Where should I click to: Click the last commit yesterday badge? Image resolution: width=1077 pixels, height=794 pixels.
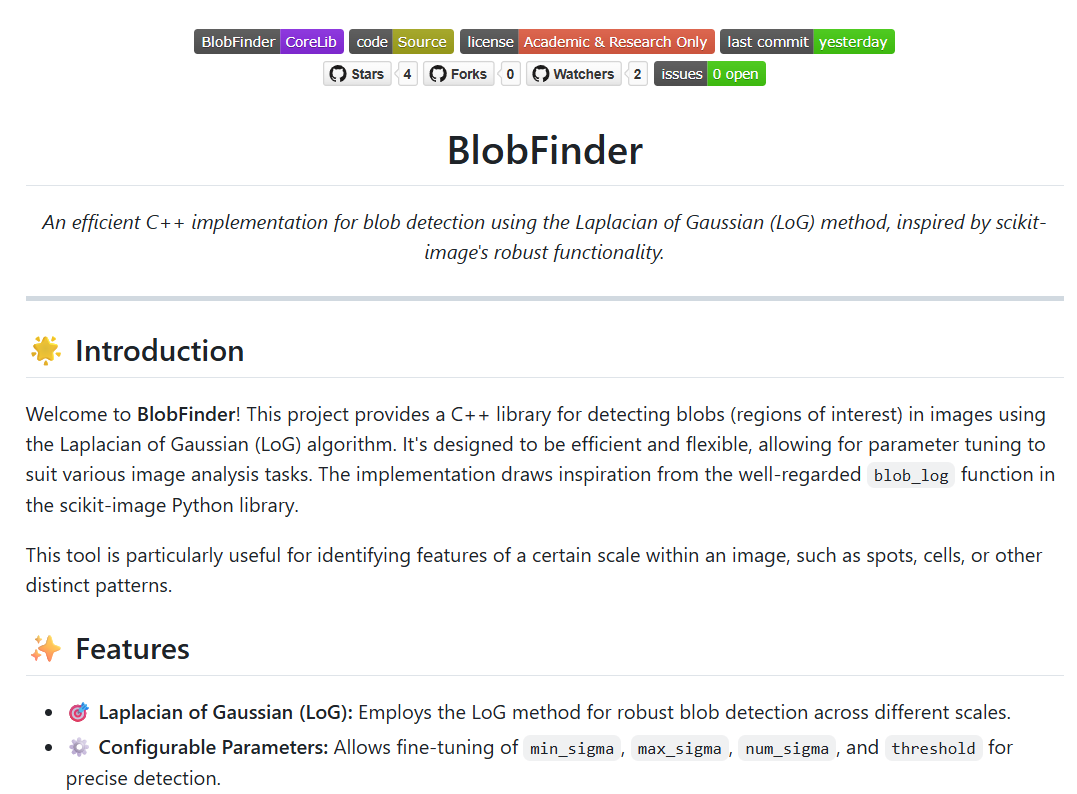[807, 42]
